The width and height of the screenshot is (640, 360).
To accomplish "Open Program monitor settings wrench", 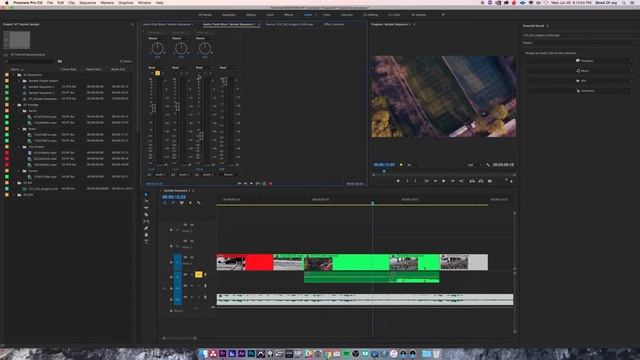I will (x=488, y=165).
